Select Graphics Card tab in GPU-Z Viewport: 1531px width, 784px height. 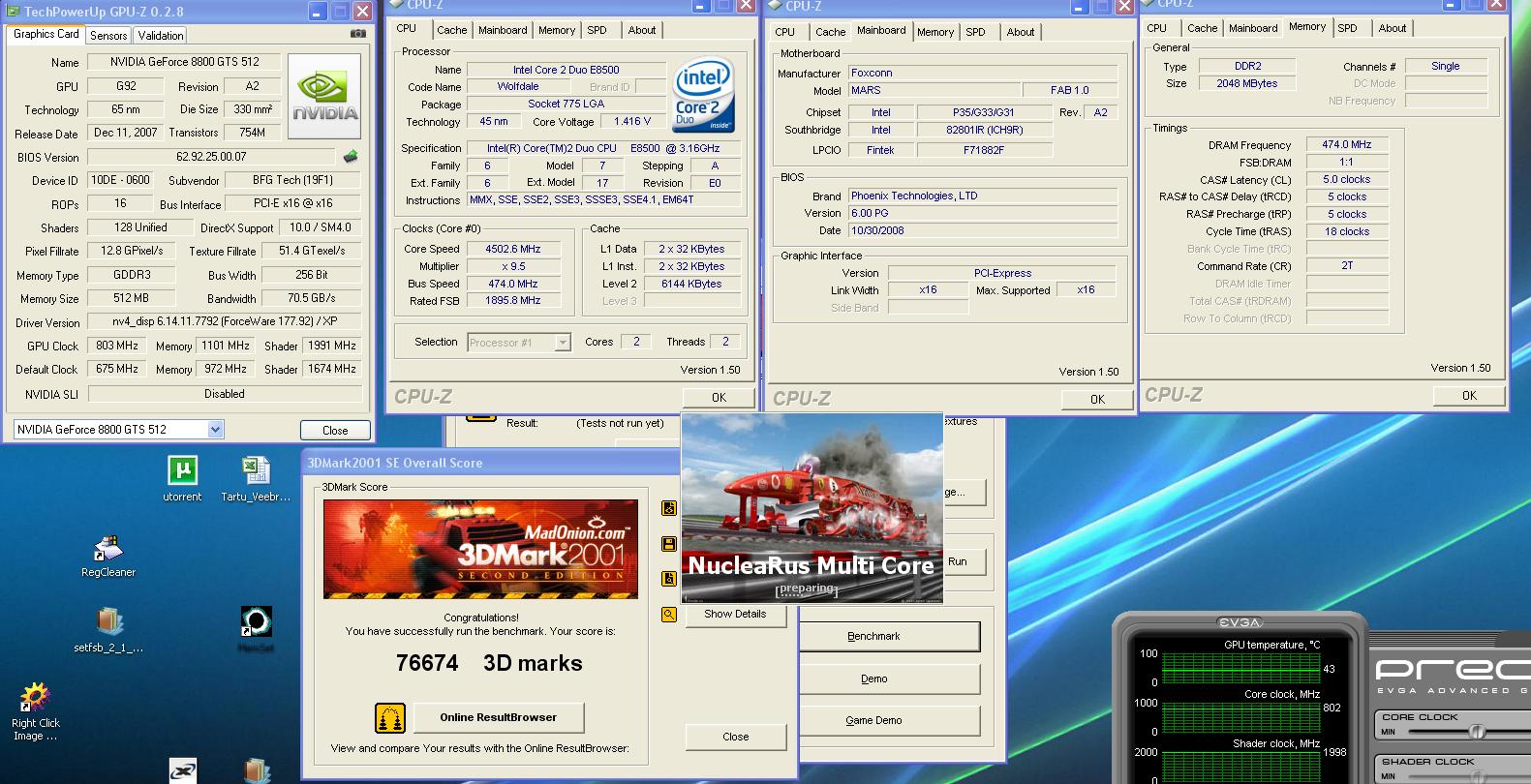click(x=46, y=34)
